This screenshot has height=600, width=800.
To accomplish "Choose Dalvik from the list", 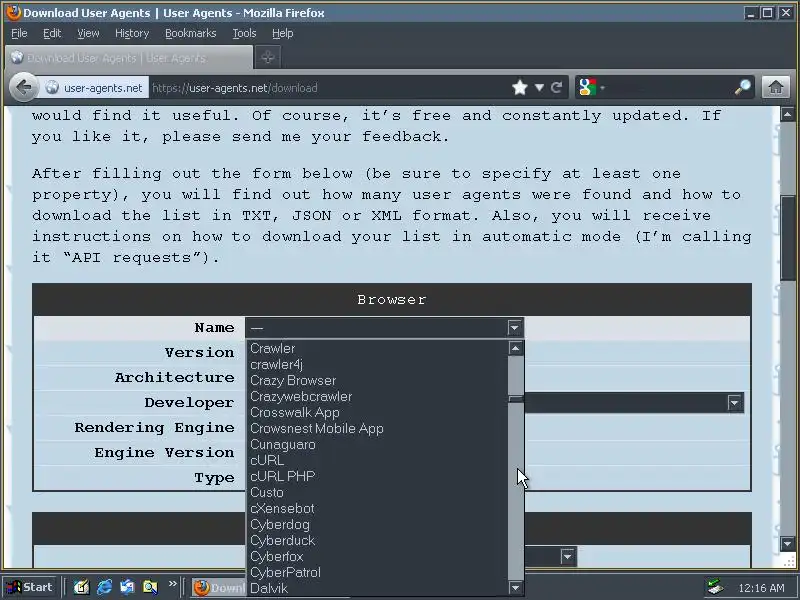I will (x=378, y=588).
